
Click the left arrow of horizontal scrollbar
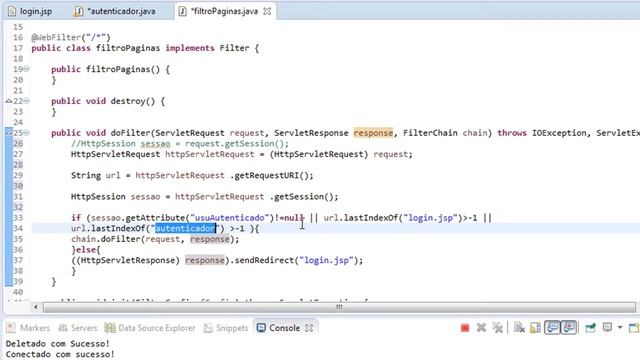[x=36, y=307]
